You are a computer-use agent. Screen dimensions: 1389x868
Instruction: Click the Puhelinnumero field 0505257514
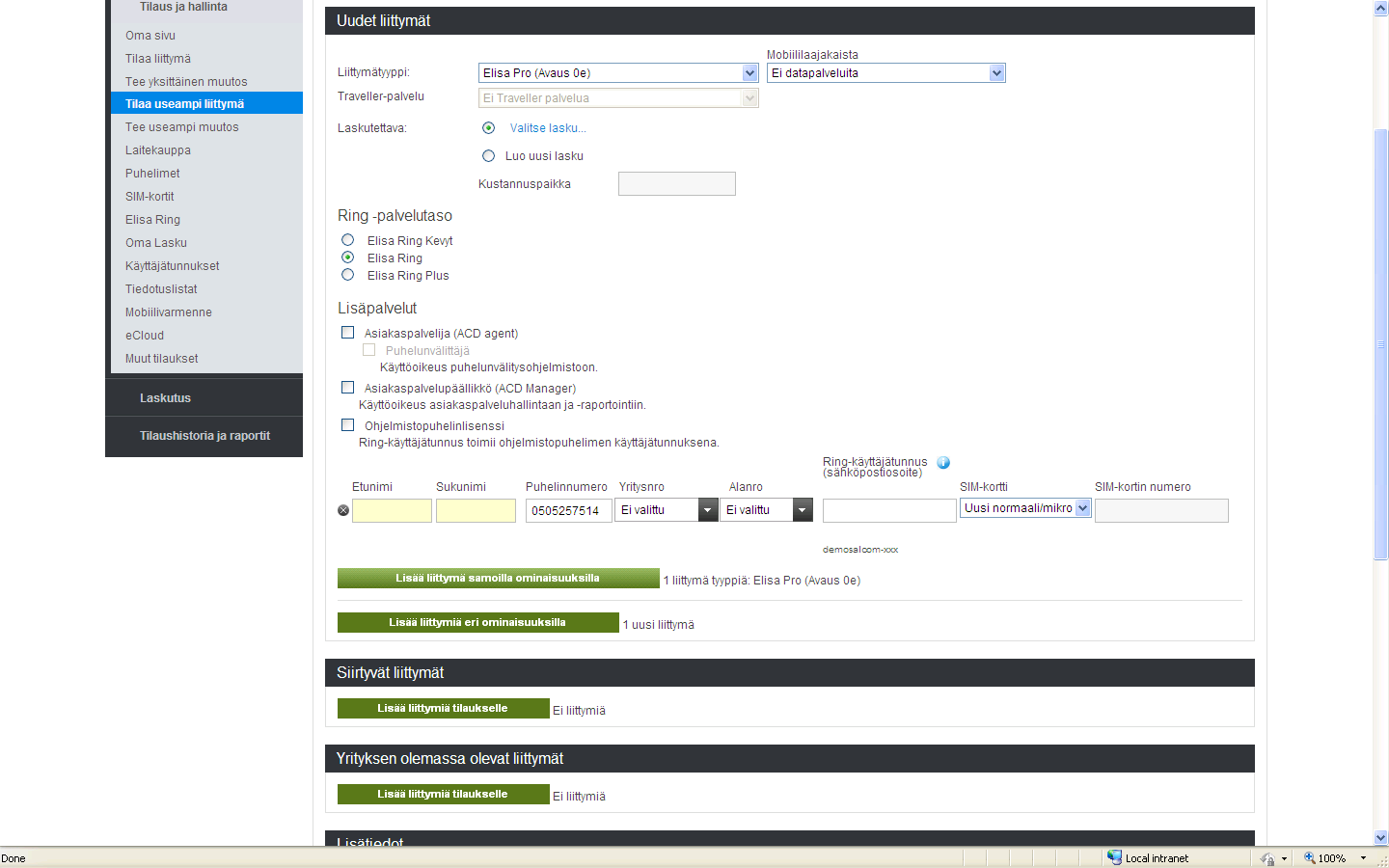[569, 511]
